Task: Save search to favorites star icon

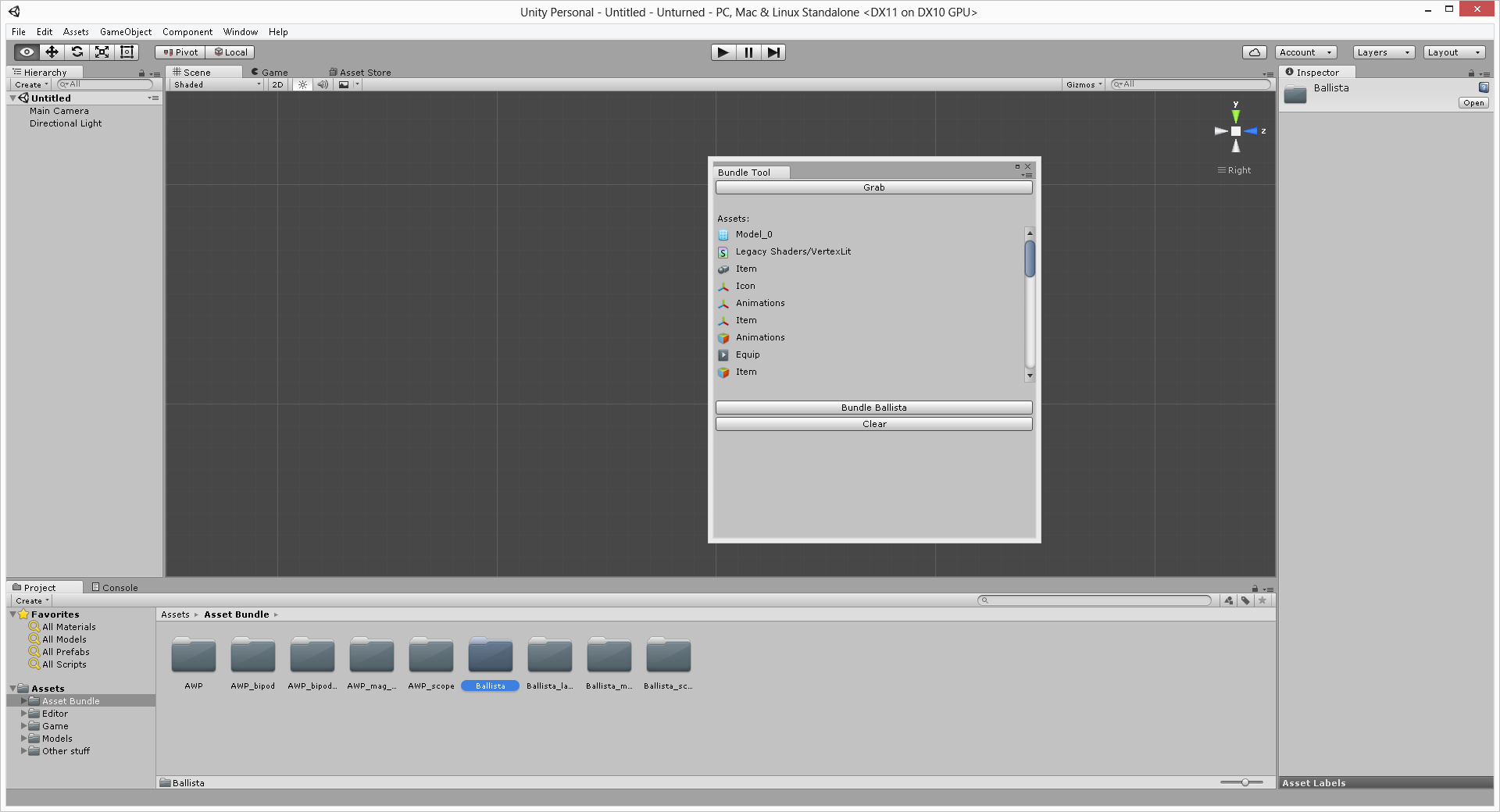Action: coord(1262,600)
